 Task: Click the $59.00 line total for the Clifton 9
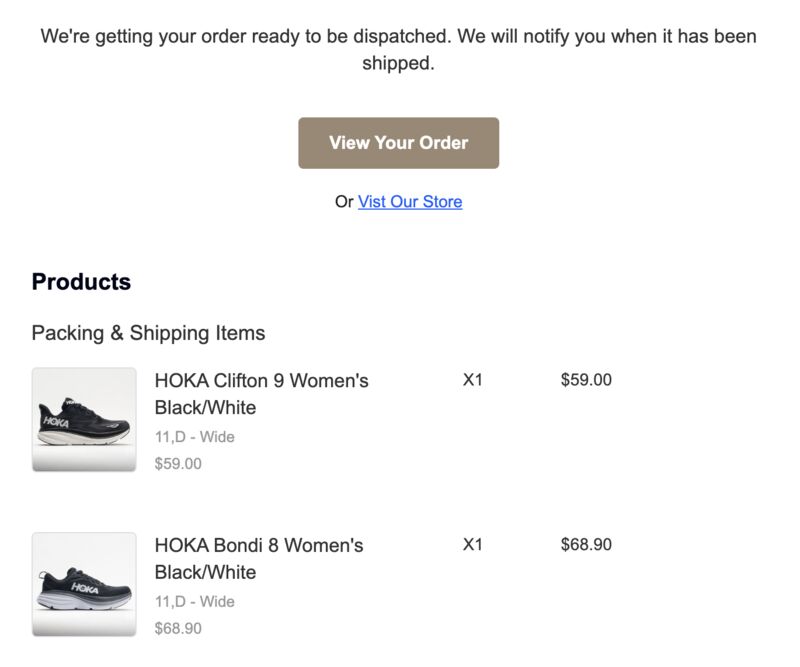point(586,380)
